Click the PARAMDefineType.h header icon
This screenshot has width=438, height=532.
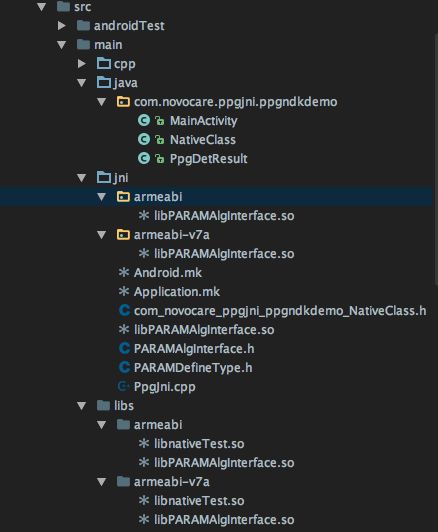click(x=124, y=367)
